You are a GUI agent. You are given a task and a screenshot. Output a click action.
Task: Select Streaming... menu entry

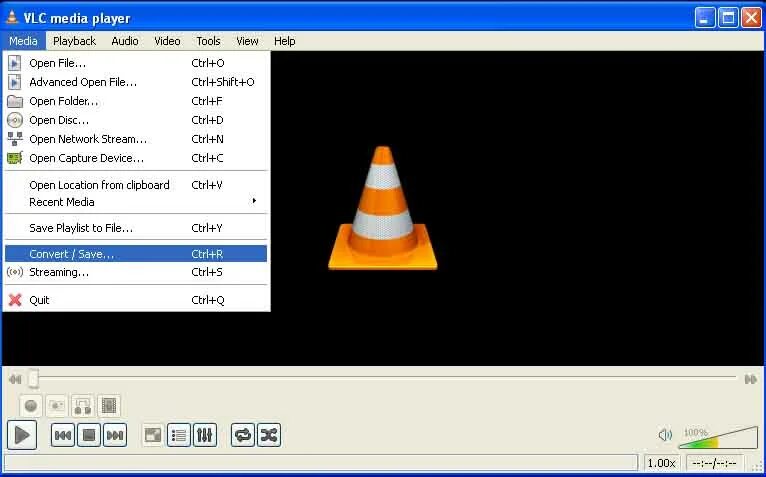coord(136,272)
